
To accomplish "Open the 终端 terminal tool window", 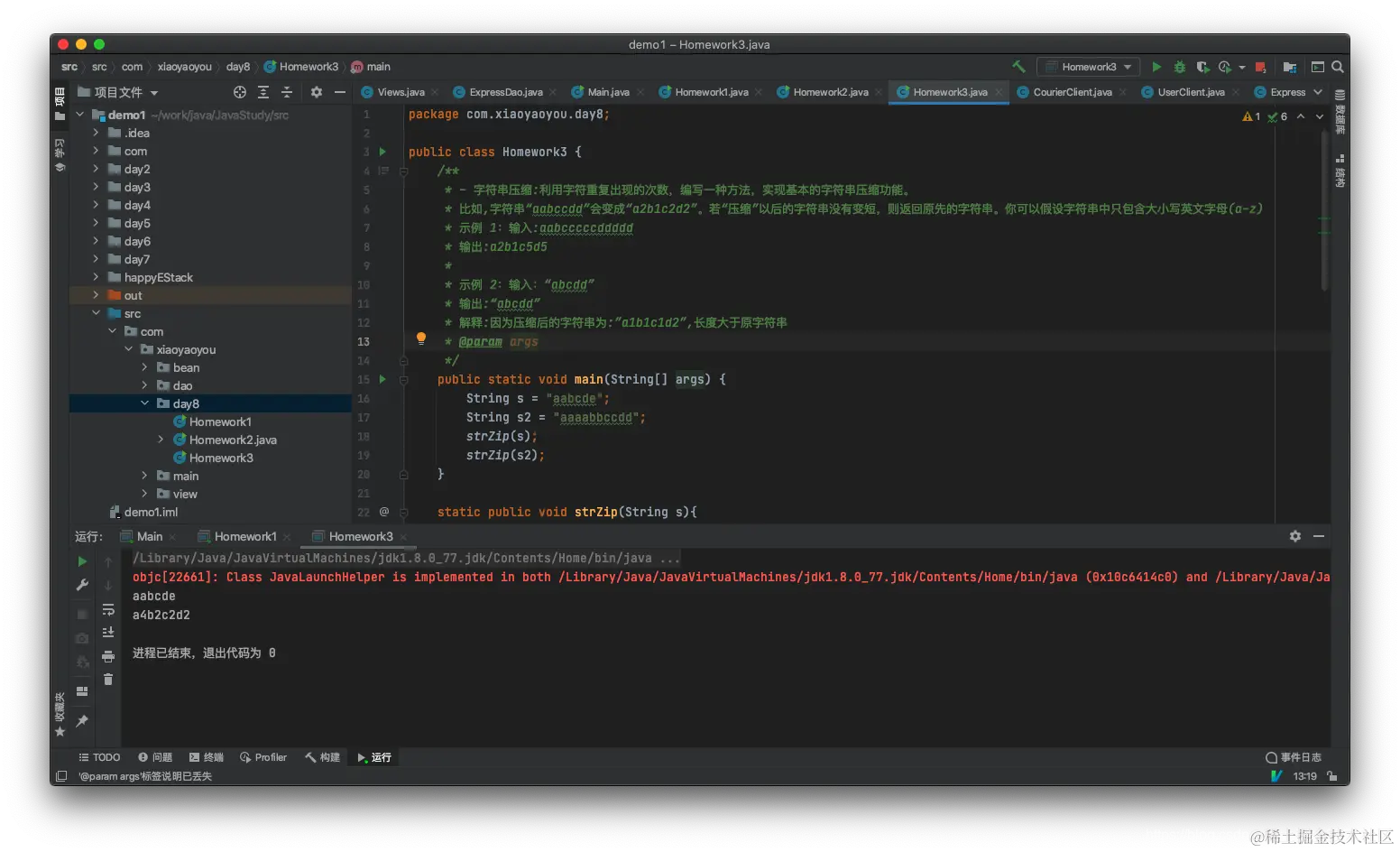I will 207,757.
